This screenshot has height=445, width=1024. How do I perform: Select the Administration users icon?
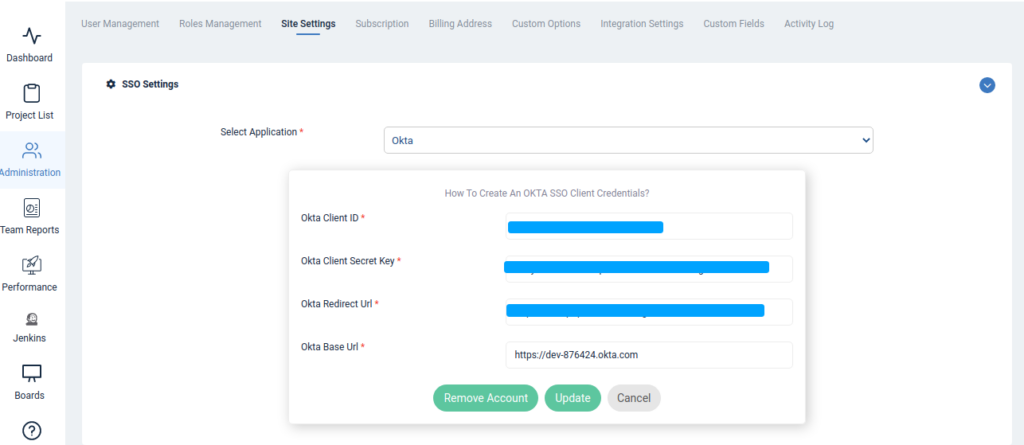[31, 151]
